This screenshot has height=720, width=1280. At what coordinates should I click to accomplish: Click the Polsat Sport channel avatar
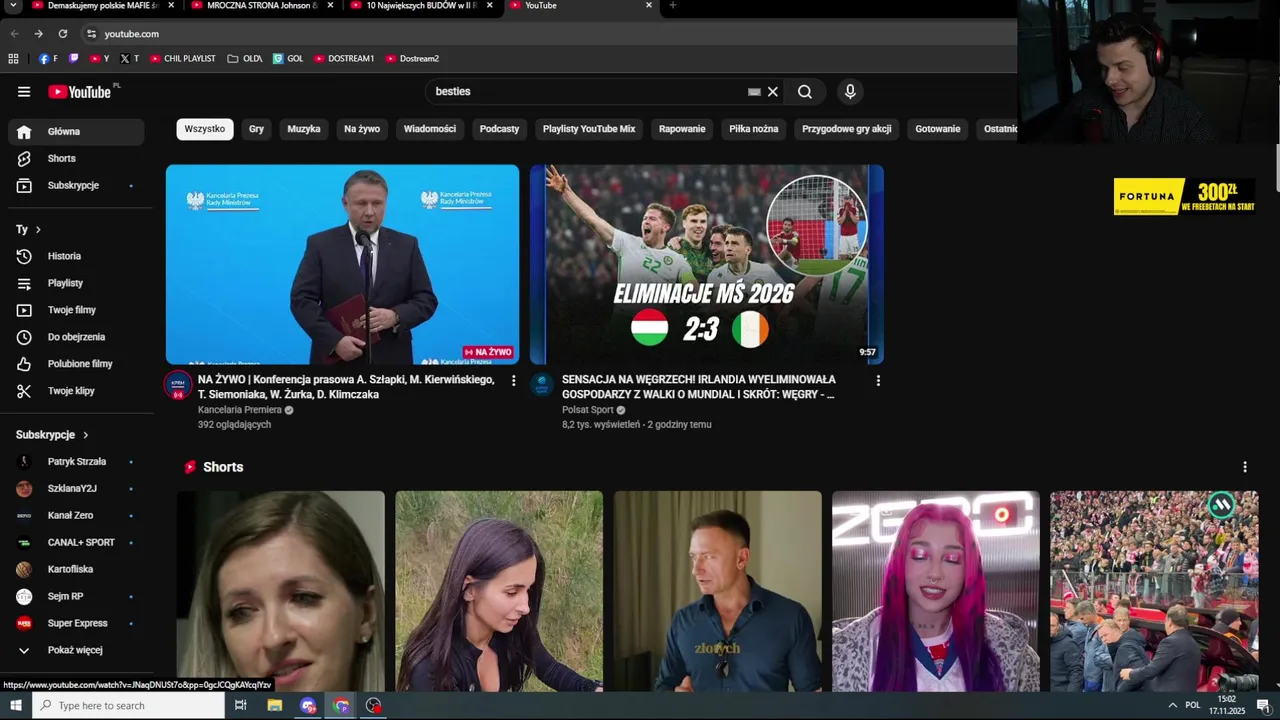(x=542, y=385)
